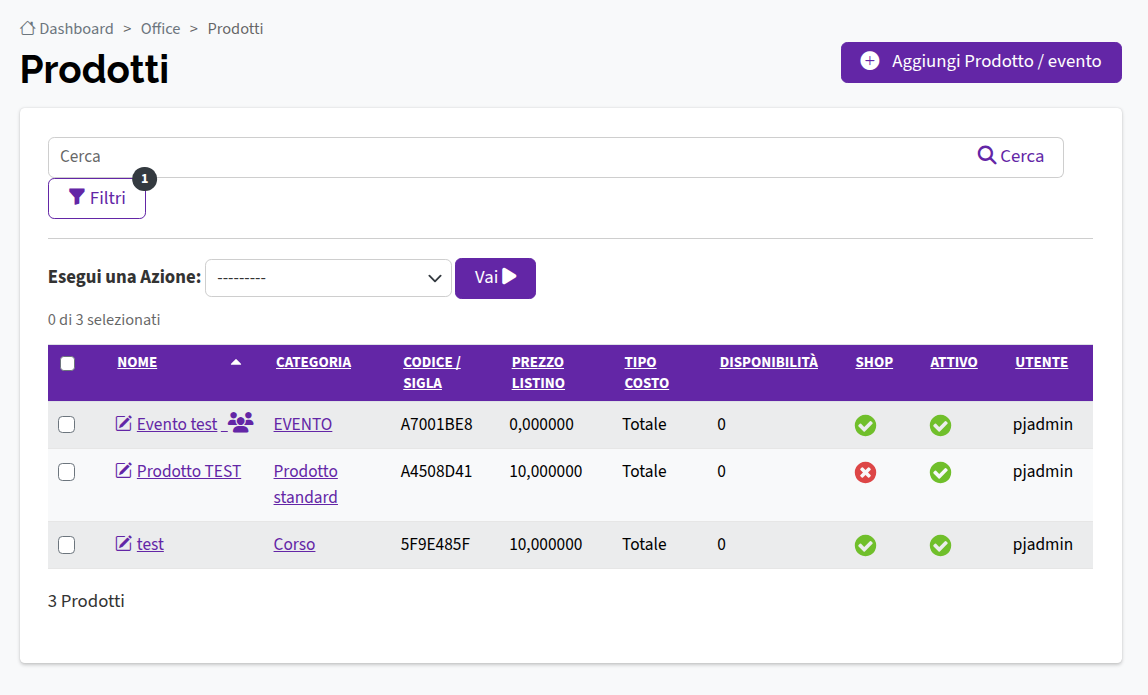1148x695 pixels.
Task: Click the green Shop checkmark for Evento test
Action: click(x=865, y=425)
